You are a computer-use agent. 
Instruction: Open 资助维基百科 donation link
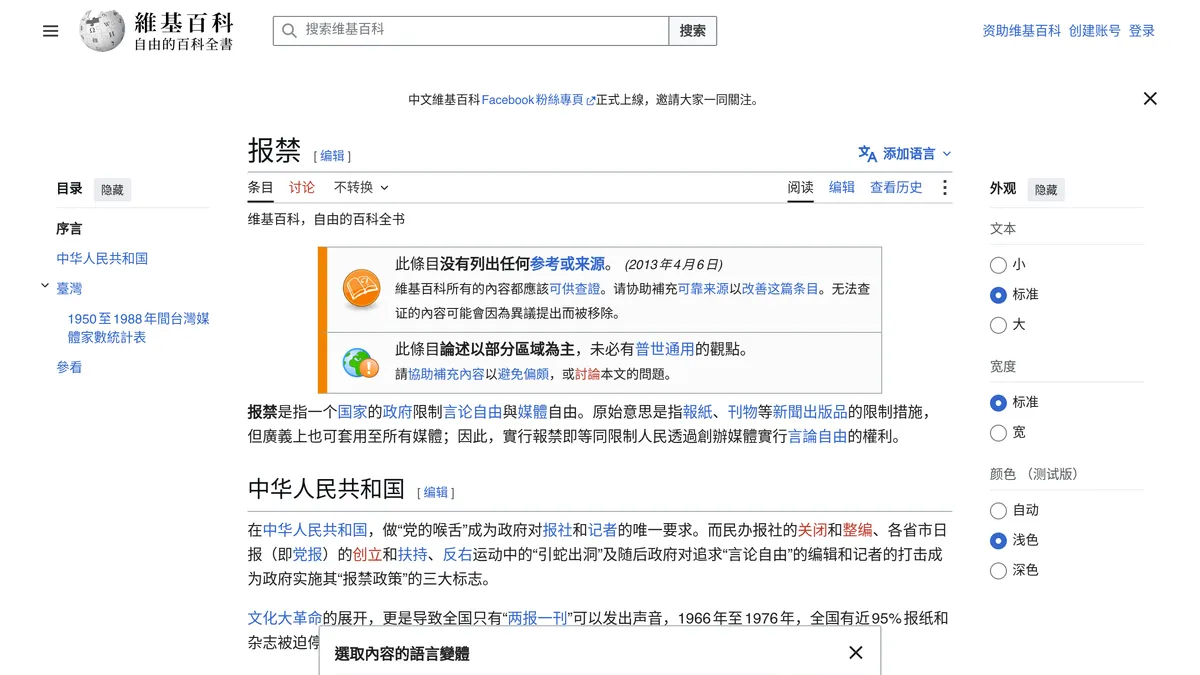click(x=1022, y=31)
